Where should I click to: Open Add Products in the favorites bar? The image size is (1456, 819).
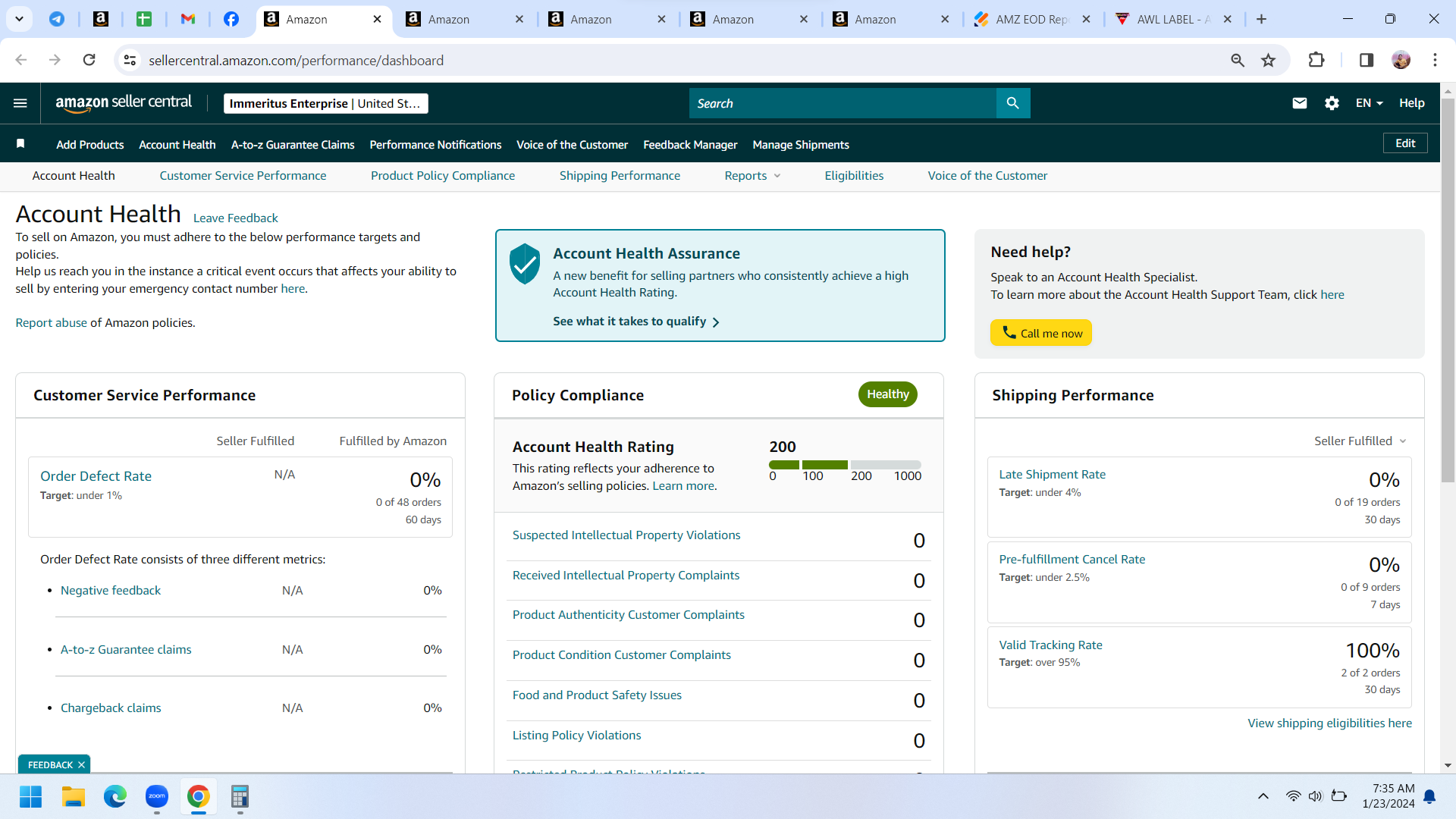click(x=90, y=145)
